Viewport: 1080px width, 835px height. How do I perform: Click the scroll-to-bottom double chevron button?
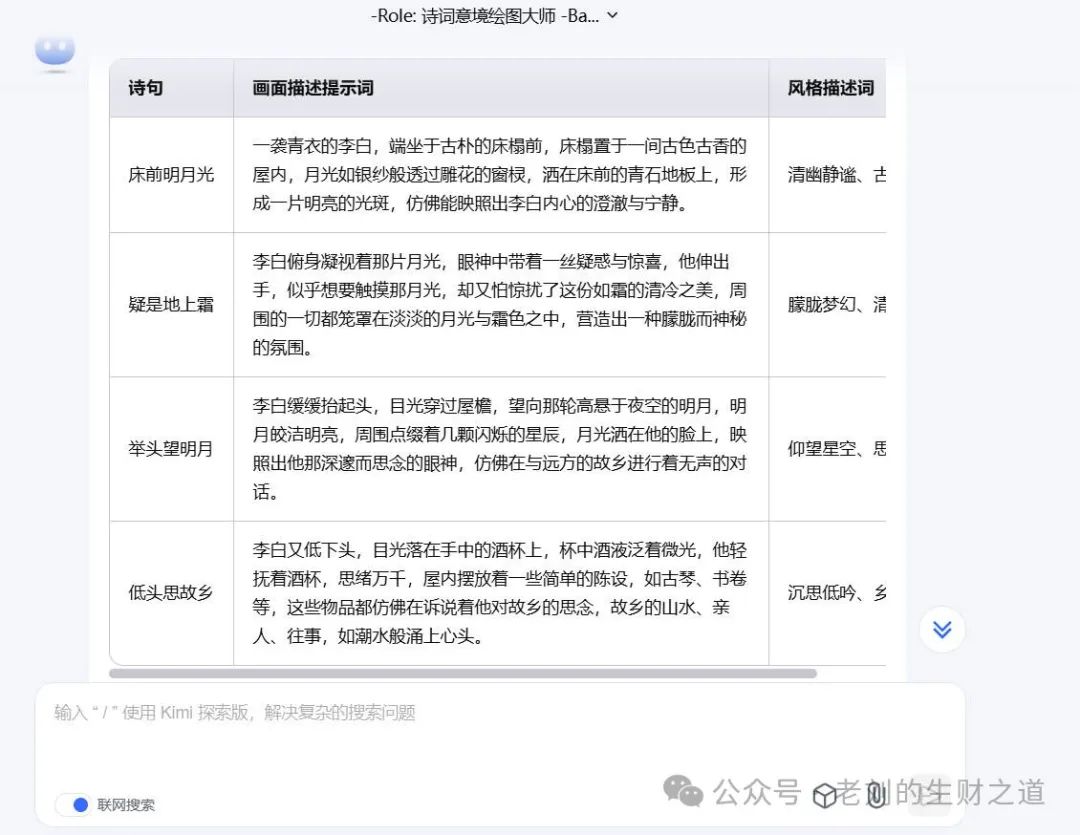pyautogui.click(x=942, y=629)
